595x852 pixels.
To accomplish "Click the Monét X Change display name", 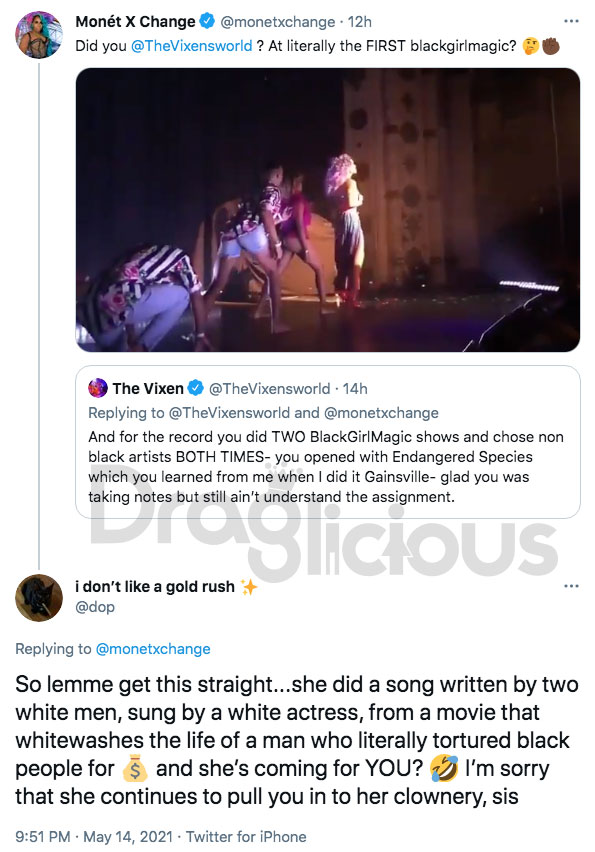I will click(x=135, y=22).
